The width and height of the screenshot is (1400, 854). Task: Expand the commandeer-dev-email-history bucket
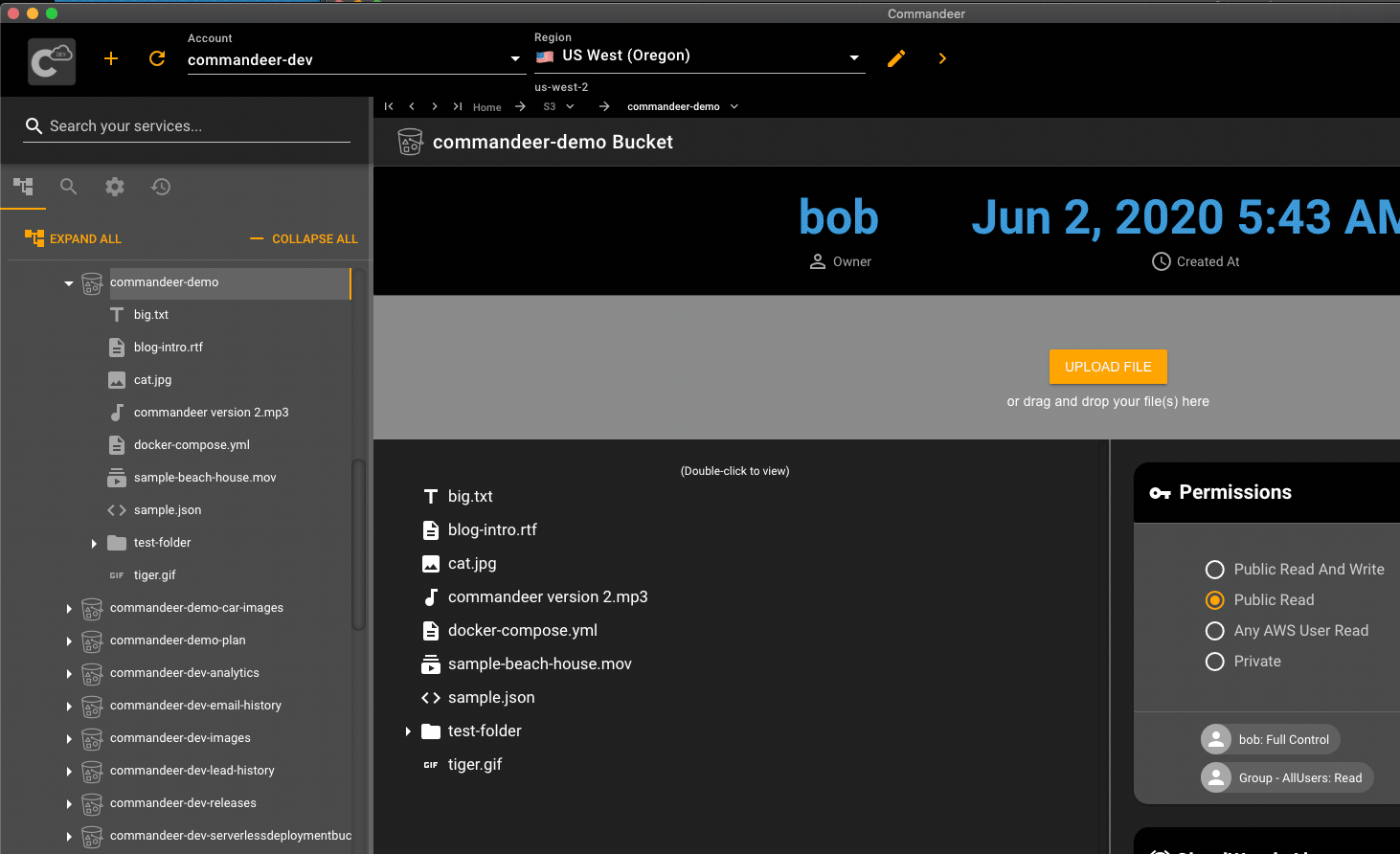69,707
